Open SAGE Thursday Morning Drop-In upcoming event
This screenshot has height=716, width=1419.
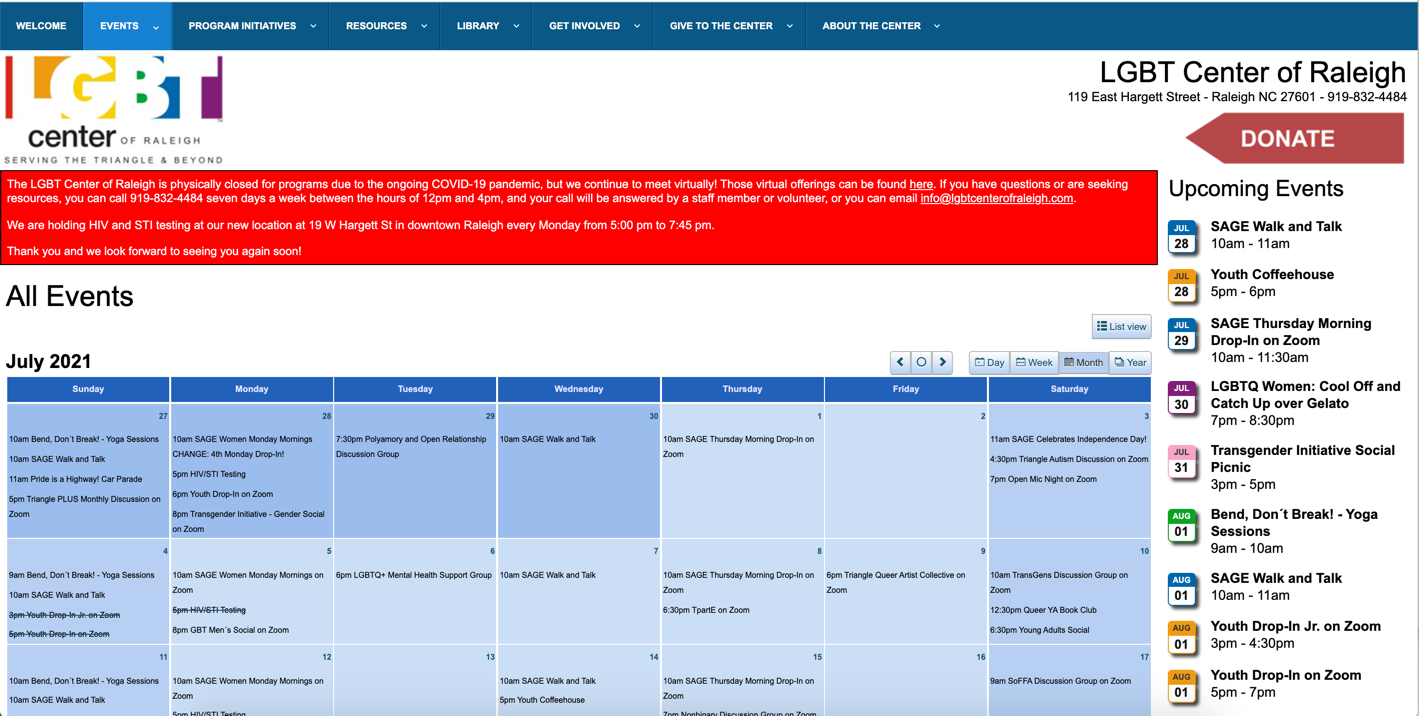click(1291, 332)
